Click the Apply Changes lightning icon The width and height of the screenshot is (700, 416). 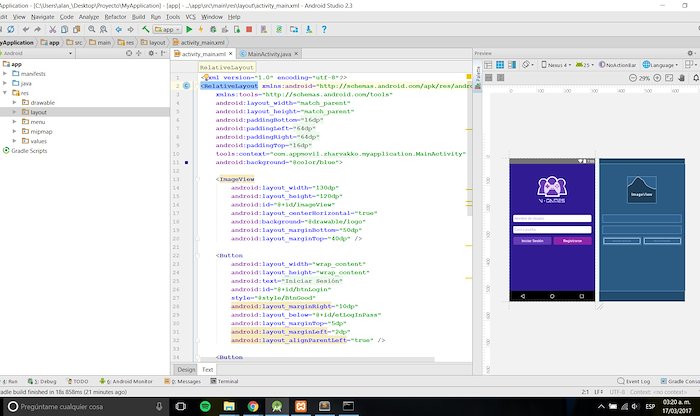(201, 29)
